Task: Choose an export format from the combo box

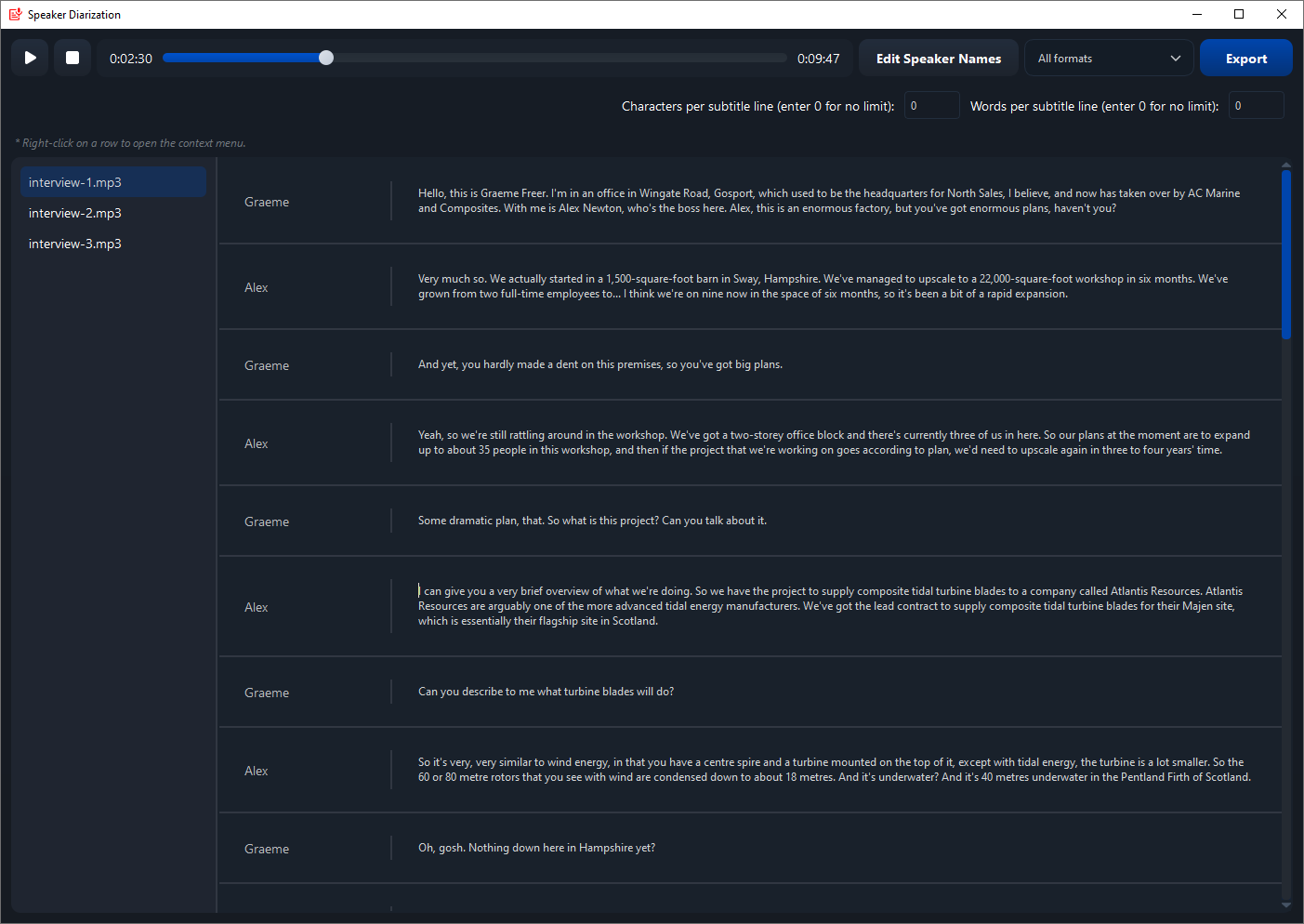Action: 1109,58
